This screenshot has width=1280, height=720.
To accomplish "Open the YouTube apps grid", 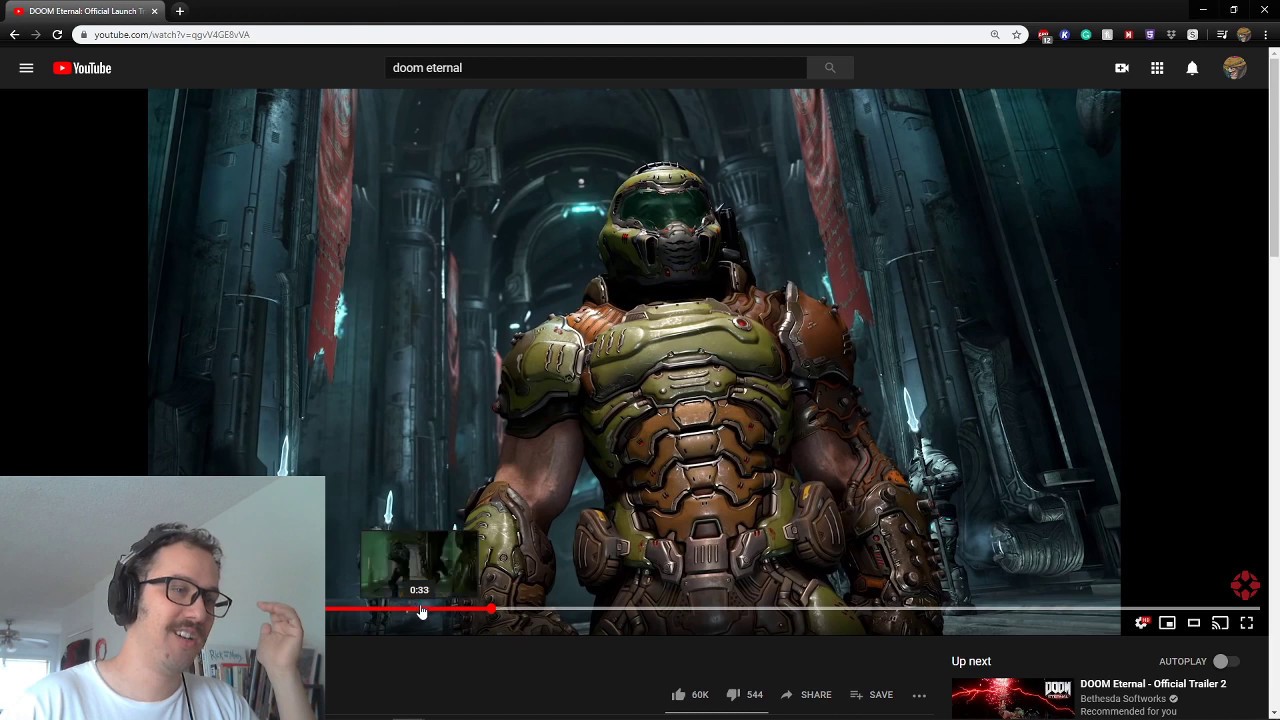I will 1157,68.
